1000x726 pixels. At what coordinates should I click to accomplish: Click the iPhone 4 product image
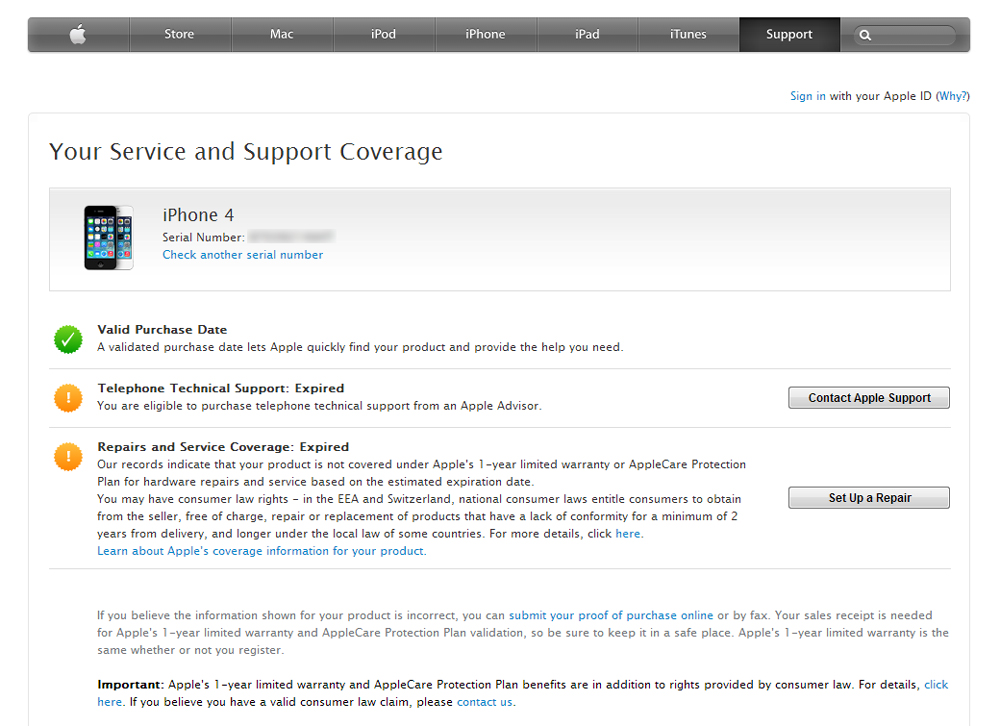(x=108, y=237)
